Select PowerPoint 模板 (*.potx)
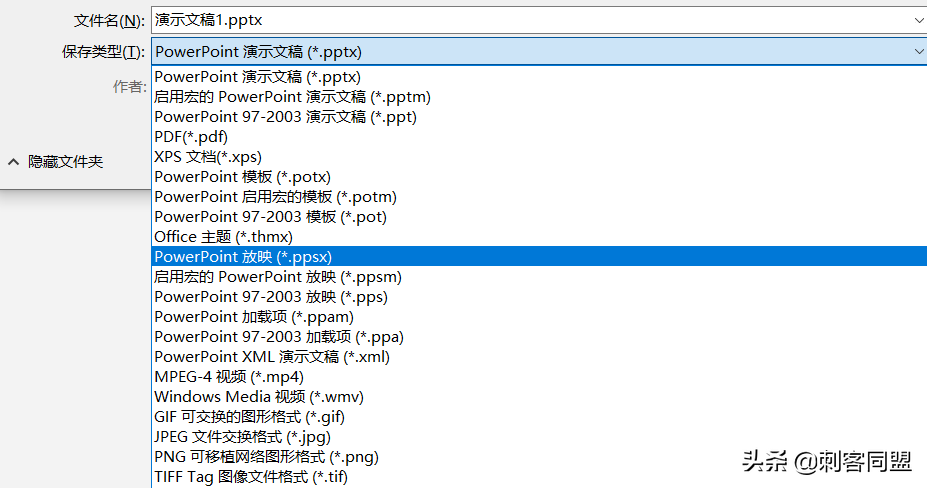The width and height of the screenshot is (927, 488). click(539, 177)
